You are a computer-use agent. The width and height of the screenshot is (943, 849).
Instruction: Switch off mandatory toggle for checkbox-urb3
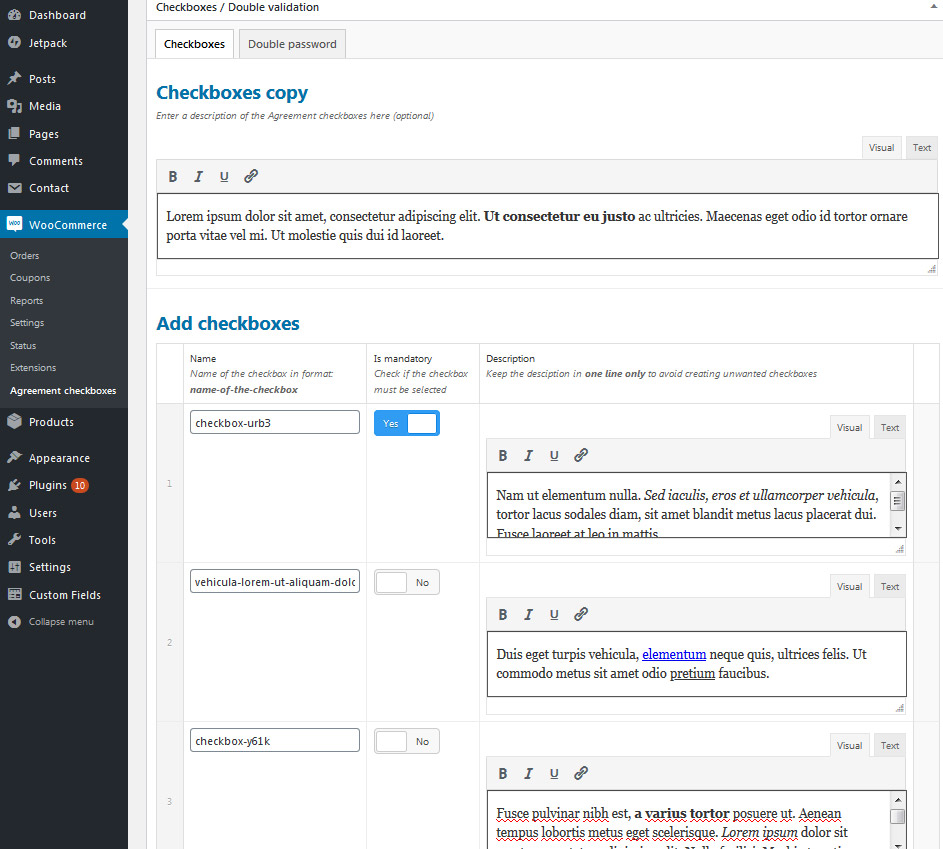click(x=407, y=423)
